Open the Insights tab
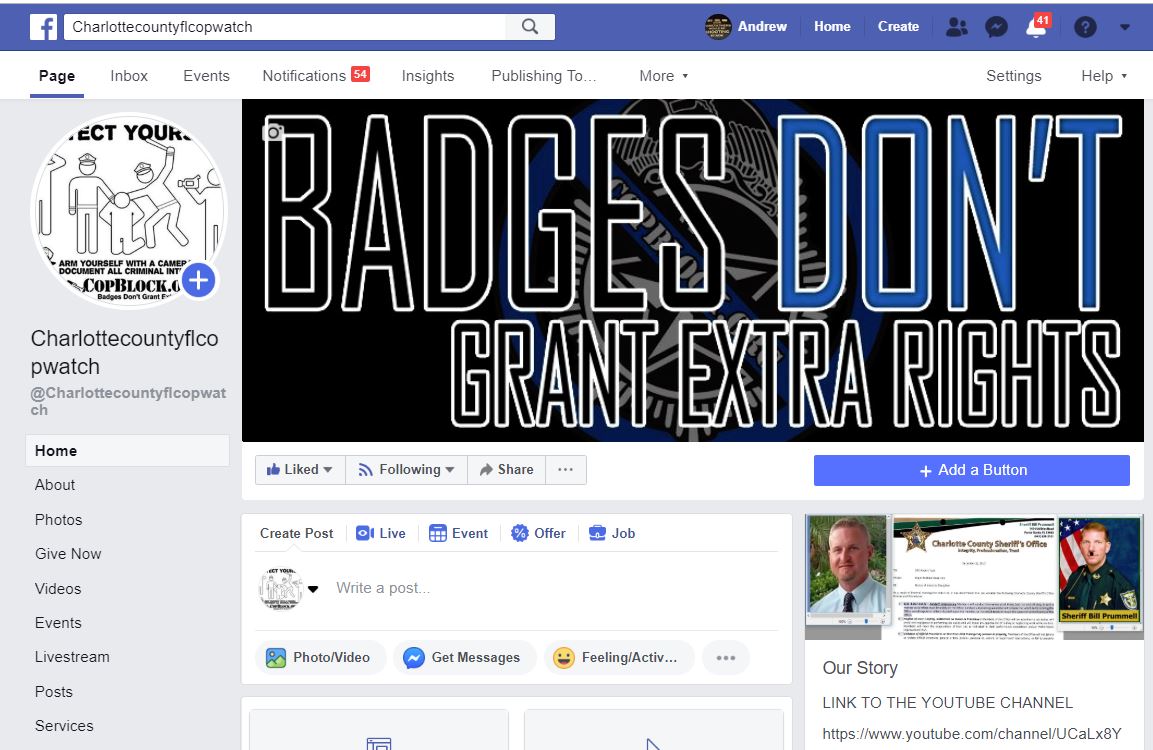Image resolution: width=1153 pixels, height=750 pixels. [428, 76]
